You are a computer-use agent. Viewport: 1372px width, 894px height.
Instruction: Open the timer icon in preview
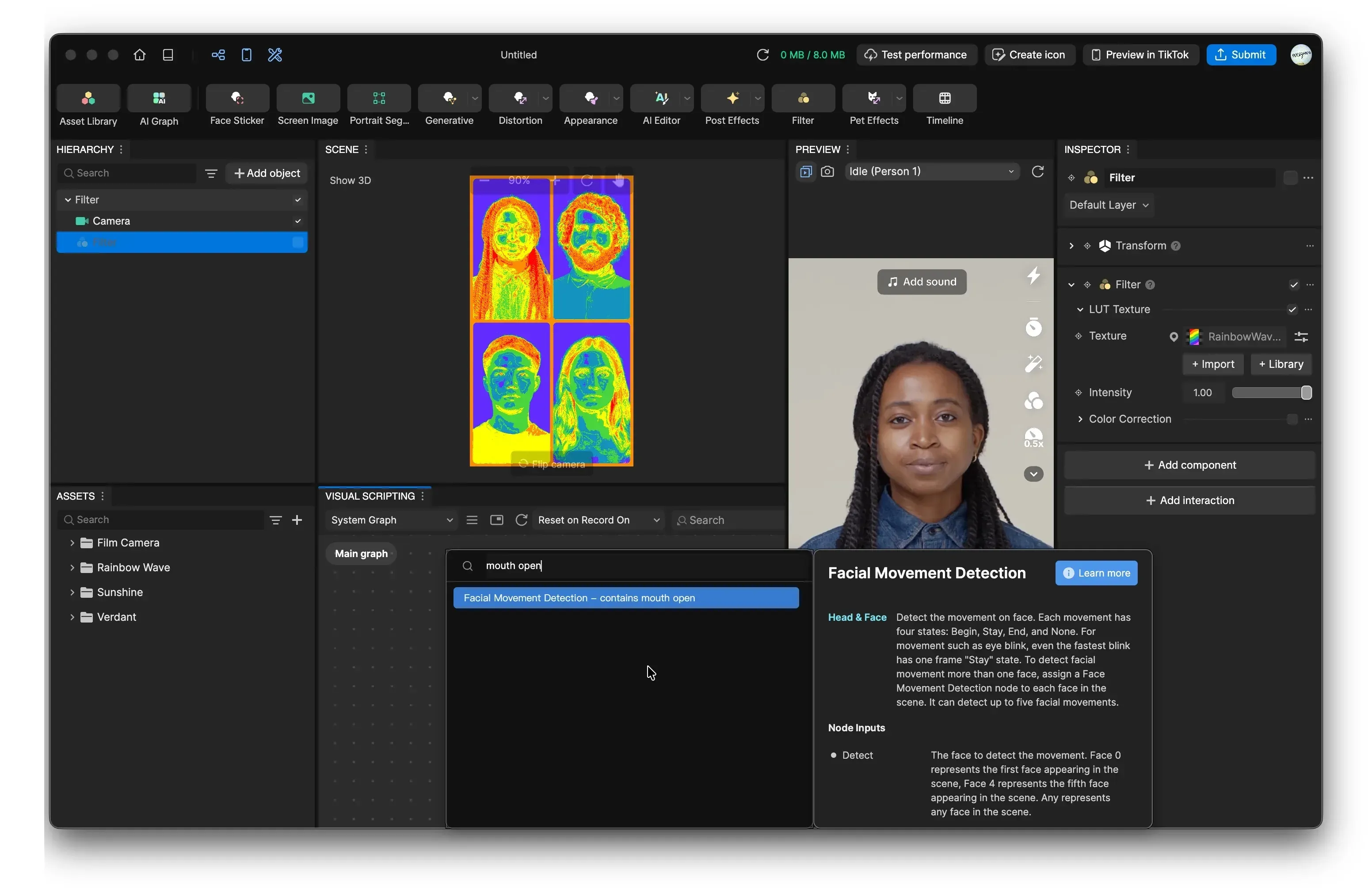point(1033,327)
